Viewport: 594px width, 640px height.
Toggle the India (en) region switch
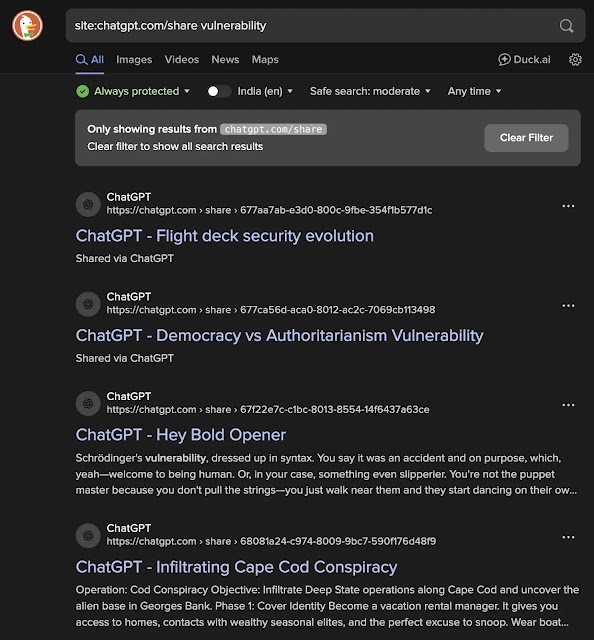point(218,91)
